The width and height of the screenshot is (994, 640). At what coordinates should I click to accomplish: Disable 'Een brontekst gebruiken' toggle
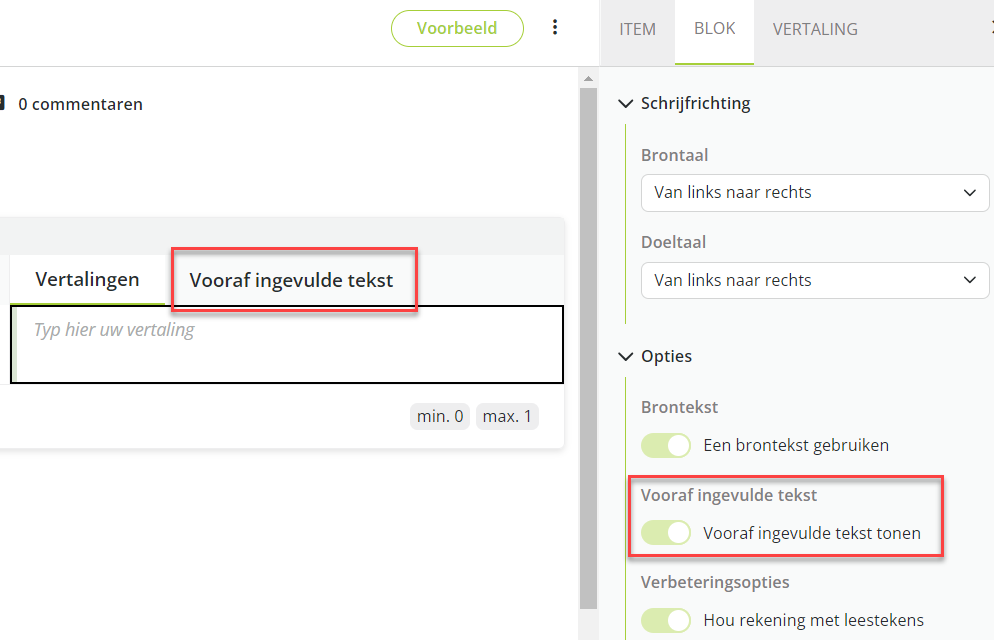666,445
